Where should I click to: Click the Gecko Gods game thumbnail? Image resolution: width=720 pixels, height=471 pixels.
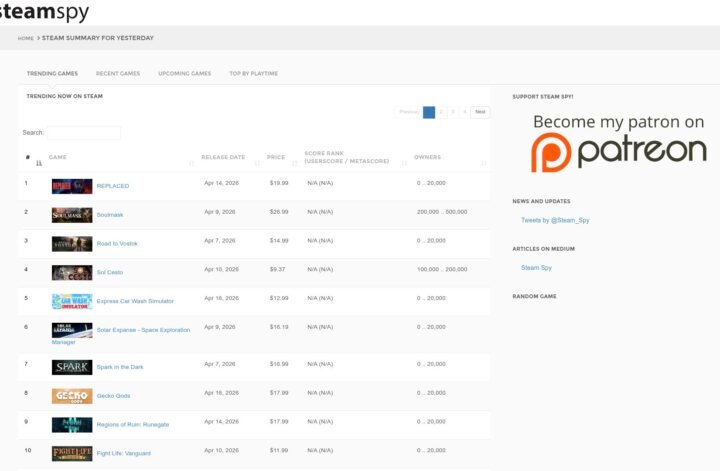72,396
